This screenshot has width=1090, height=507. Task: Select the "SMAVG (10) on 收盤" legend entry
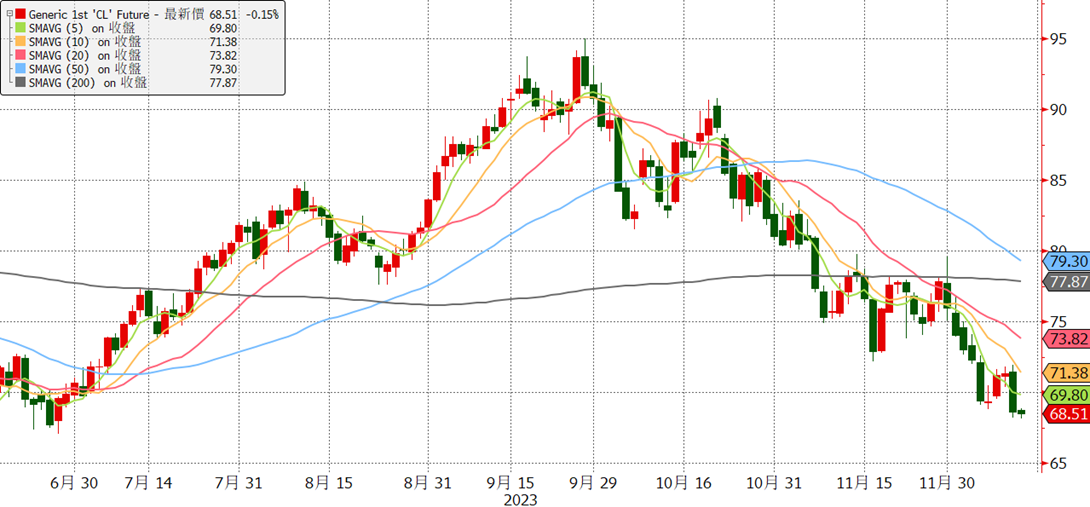(x=86, y=42)
